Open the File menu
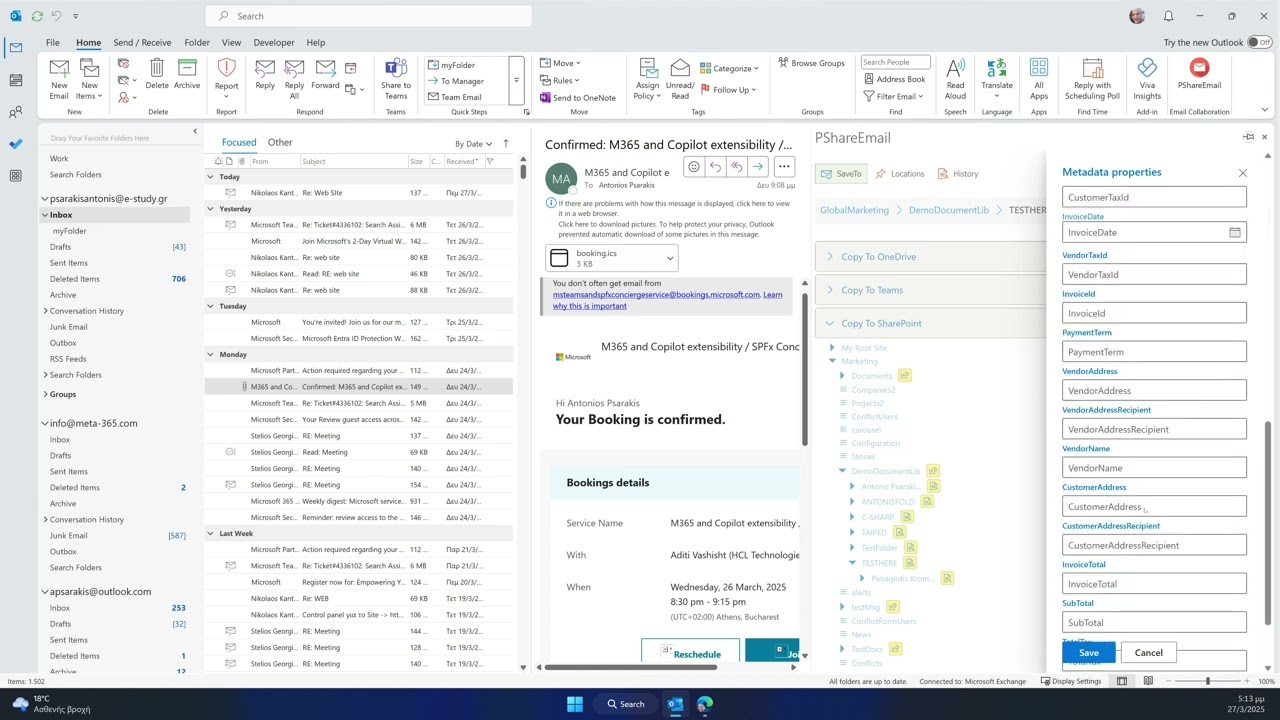 coord(52,43)
